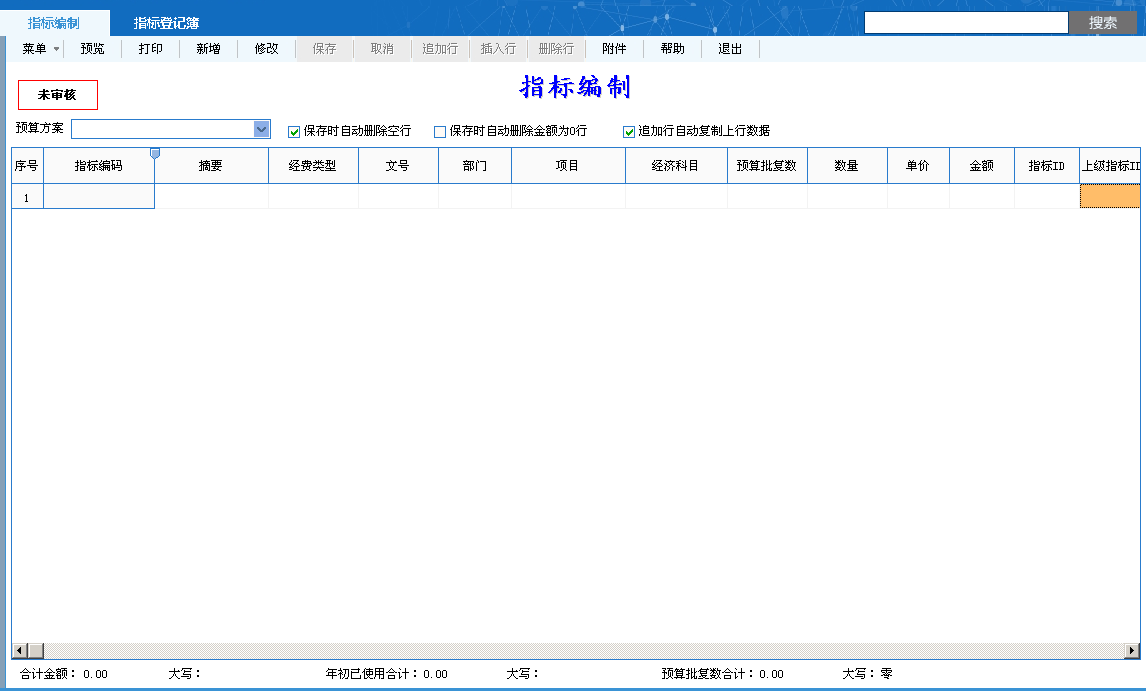Image resolution: width=1146 pixels, height=691 pixels.
Task: Click the 文号 column header
Action: (398, 166)
